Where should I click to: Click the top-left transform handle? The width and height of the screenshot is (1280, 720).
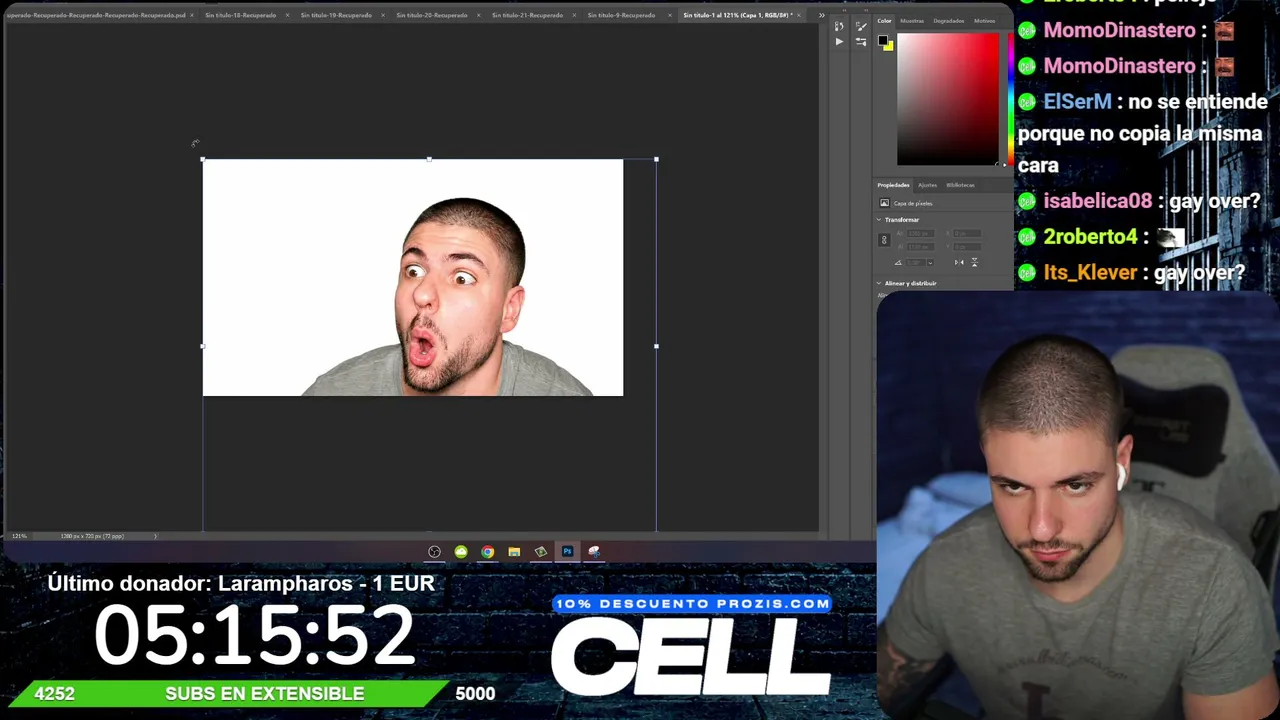pyautogui.click(x=203, y=159)
